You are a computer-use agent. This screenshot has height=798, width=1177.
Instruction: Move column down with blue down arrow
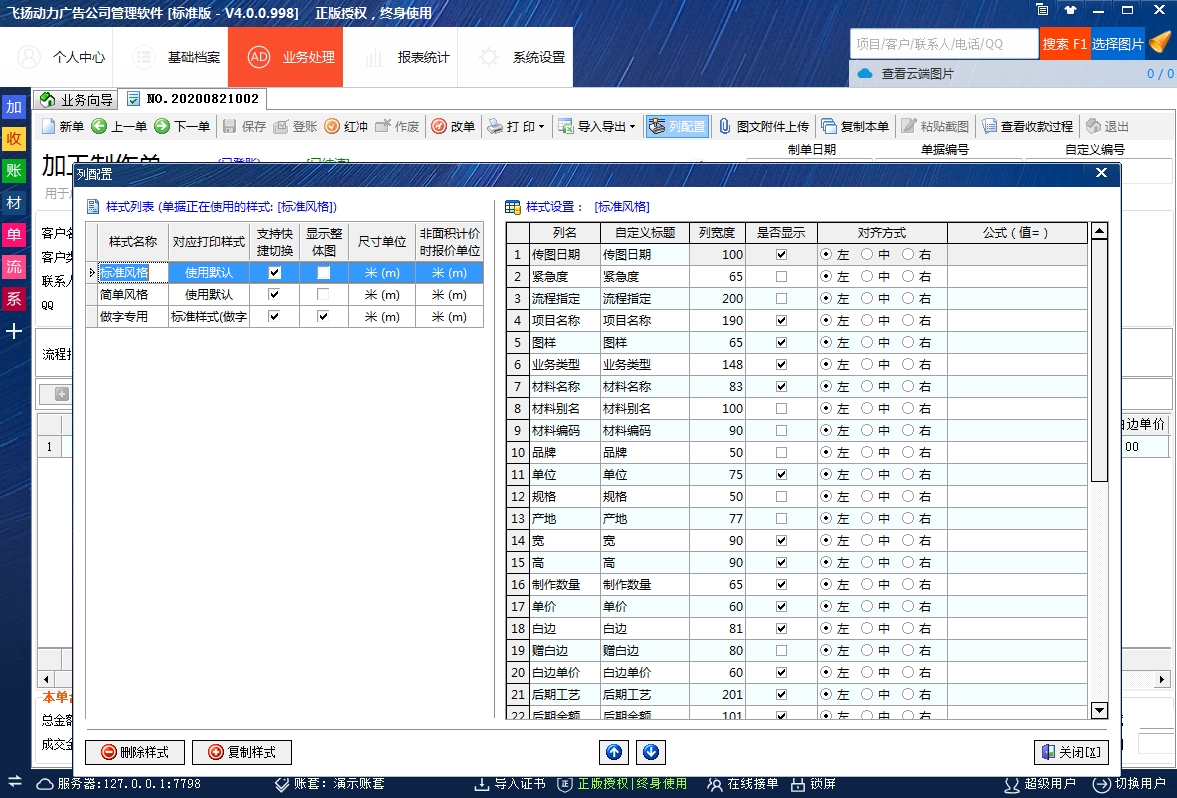click(650, 752)
